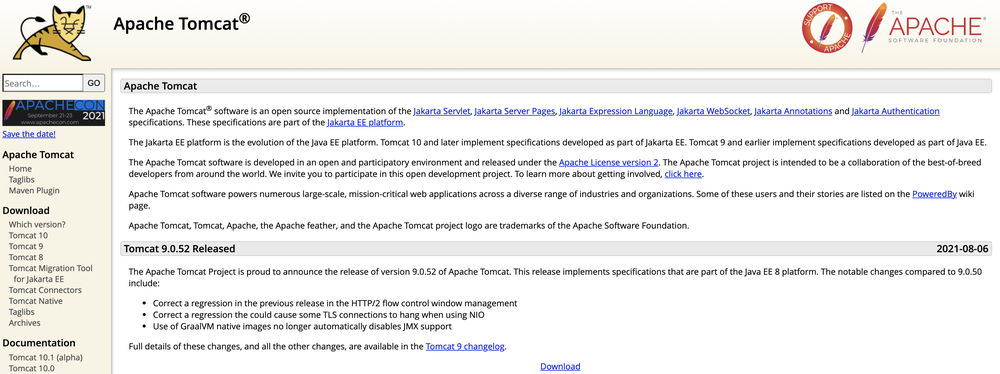Click the Download sidebar heading
The height and width of the screenshot is (374, 1000).
point(26,211)
